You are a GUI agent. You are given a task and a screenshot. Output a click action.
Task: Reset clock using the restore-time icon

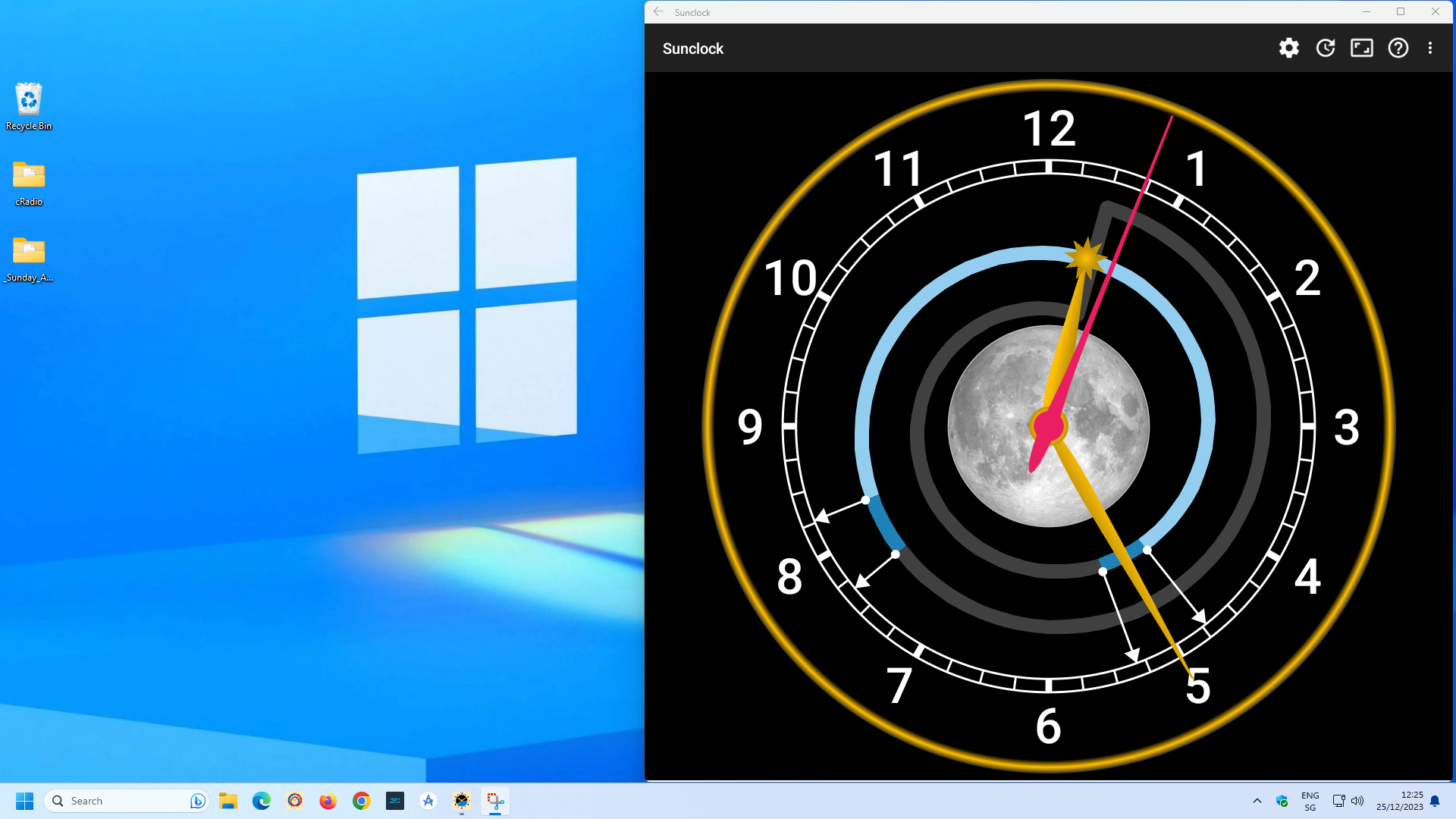click(1325, 48)
